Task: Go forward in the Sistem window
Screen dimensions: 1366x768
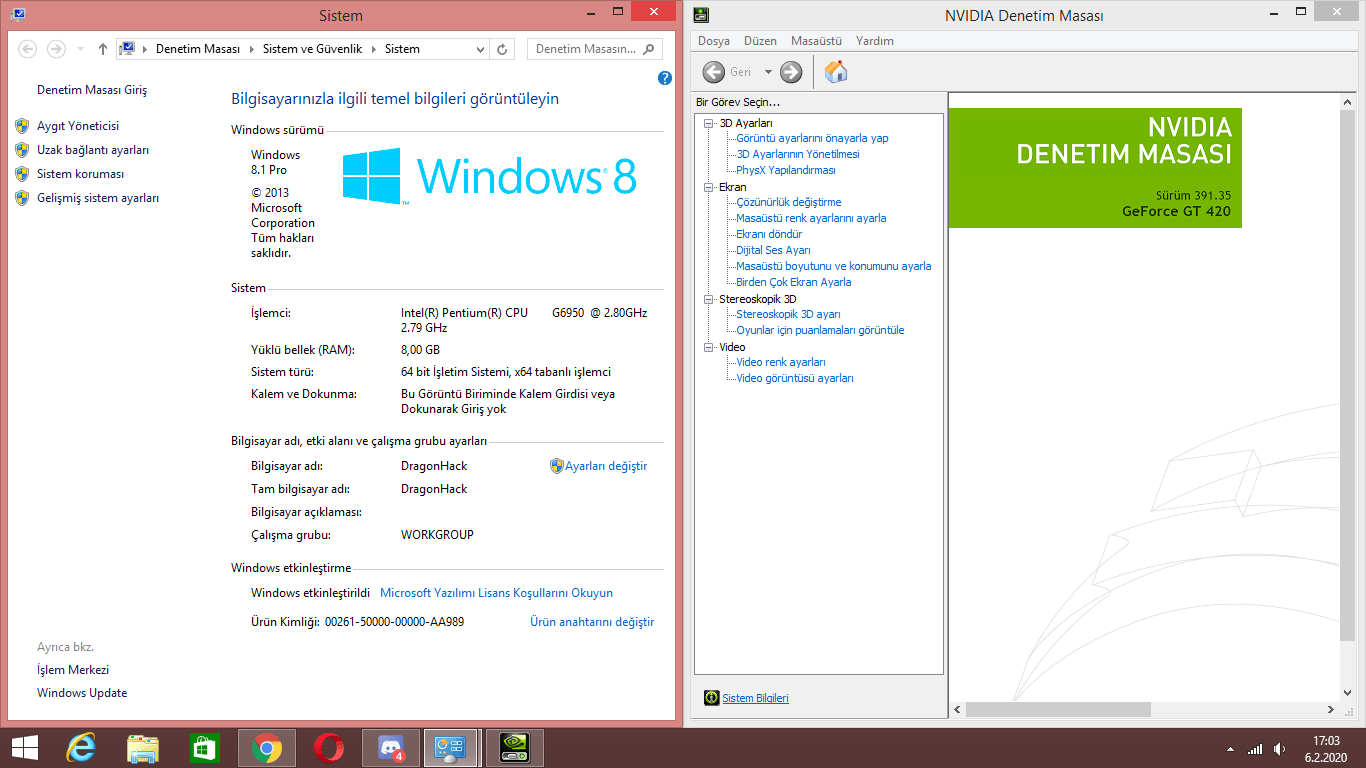Action: [56, 49]
